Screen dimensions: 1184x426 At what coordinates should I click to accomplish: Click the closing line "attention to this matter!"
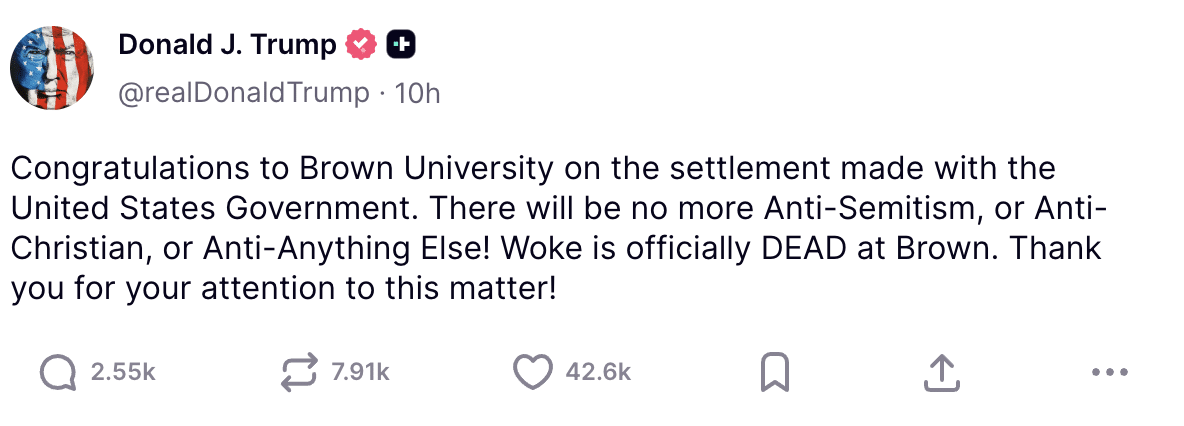pos(381,289)
